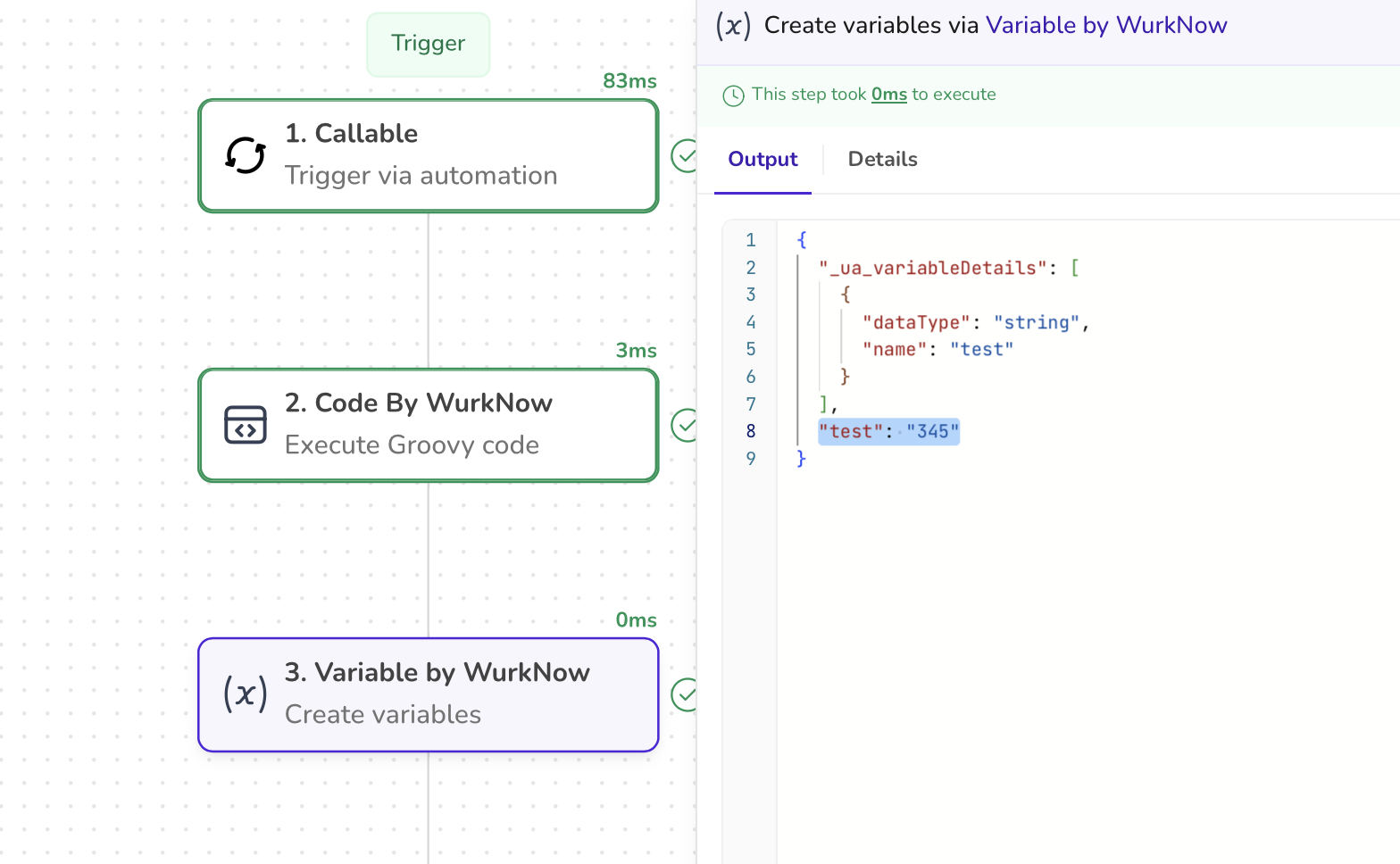Click the variable (x) icon in step 3
The height and width of the screenshot is (864, 1400).
click(x=246, y=694)
